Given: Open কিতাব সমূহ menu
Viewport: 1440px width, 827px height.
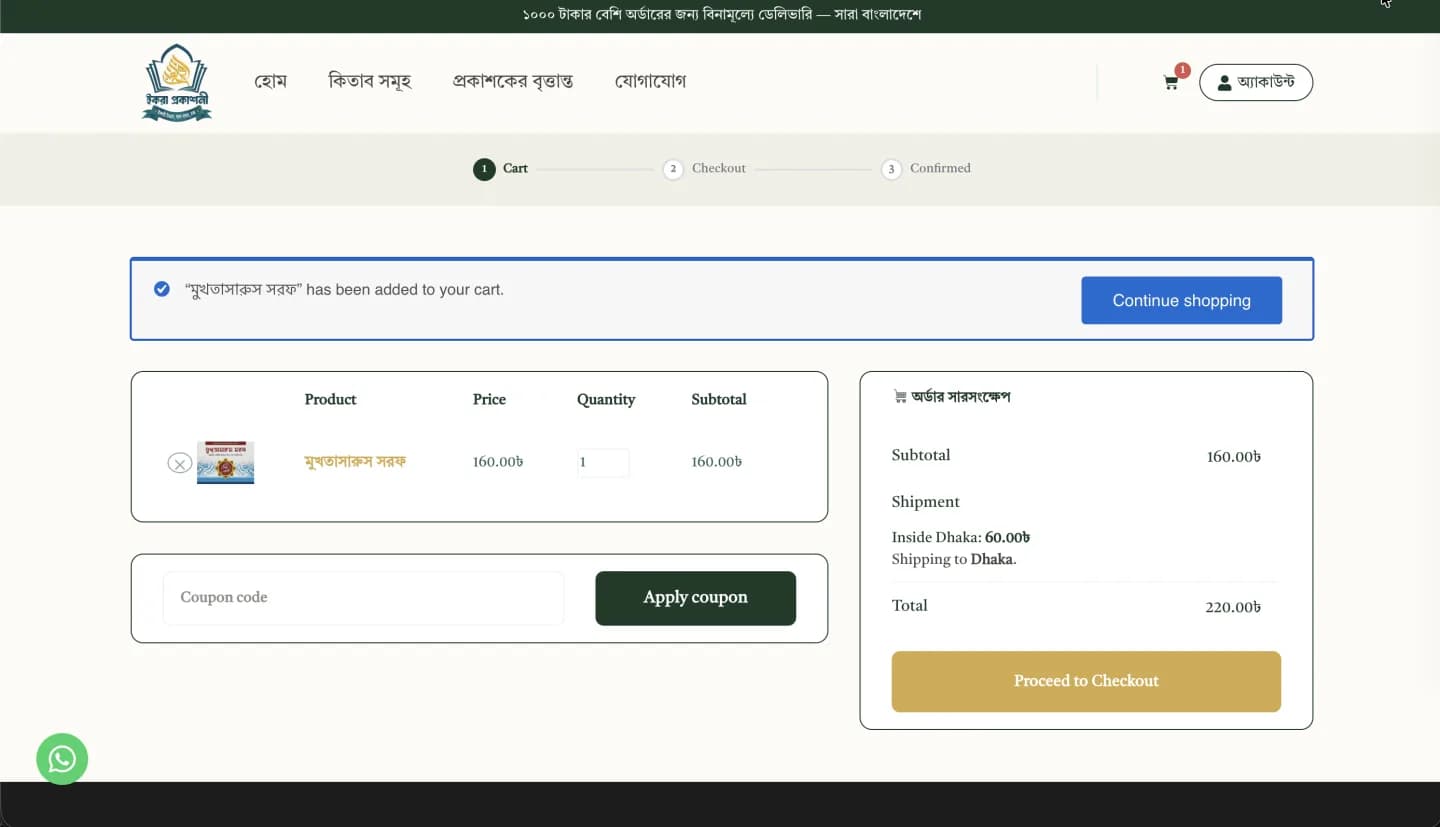Looking at the screenshot, I should 370,81.
